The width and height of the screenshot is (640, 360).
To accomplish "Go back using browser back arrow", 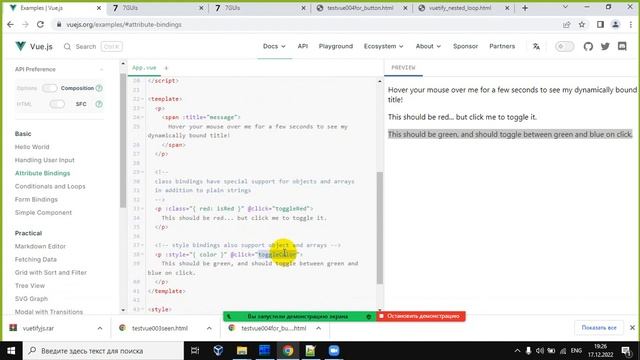I will point(11,24).
